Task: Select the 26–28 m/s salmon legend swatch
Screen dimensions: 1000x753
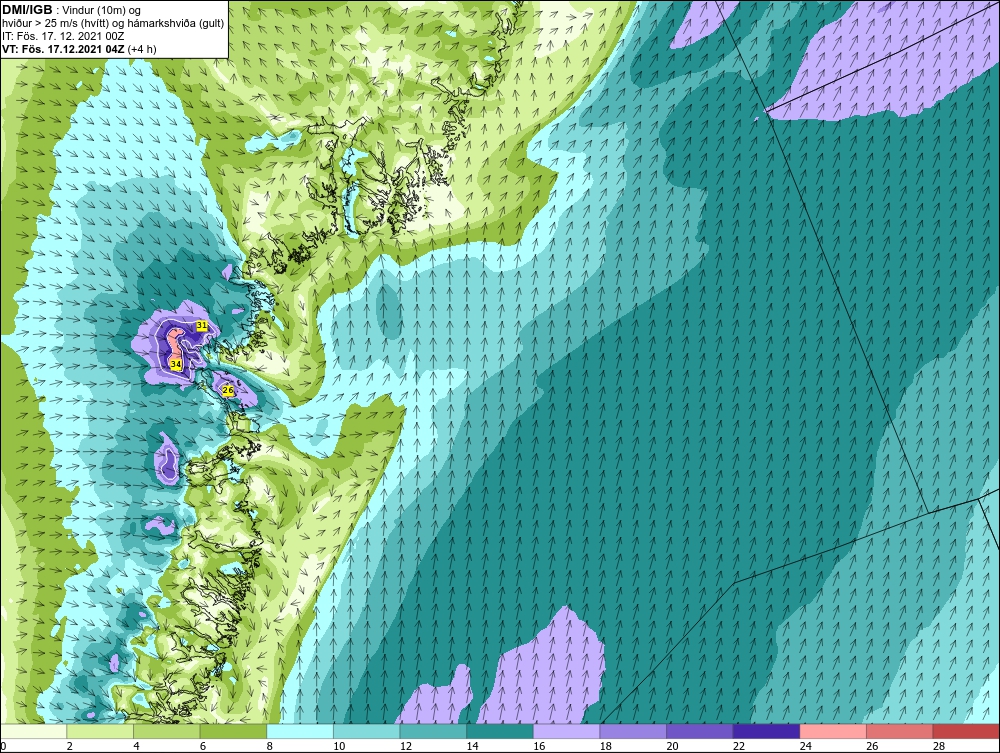Action: (x=899, y=731)
